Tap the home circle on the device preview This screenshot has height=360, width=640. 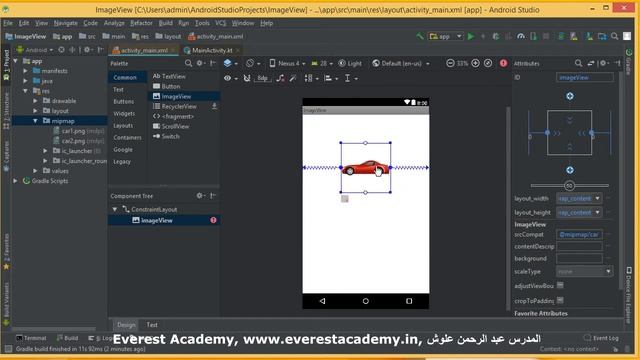click(366, 301)
